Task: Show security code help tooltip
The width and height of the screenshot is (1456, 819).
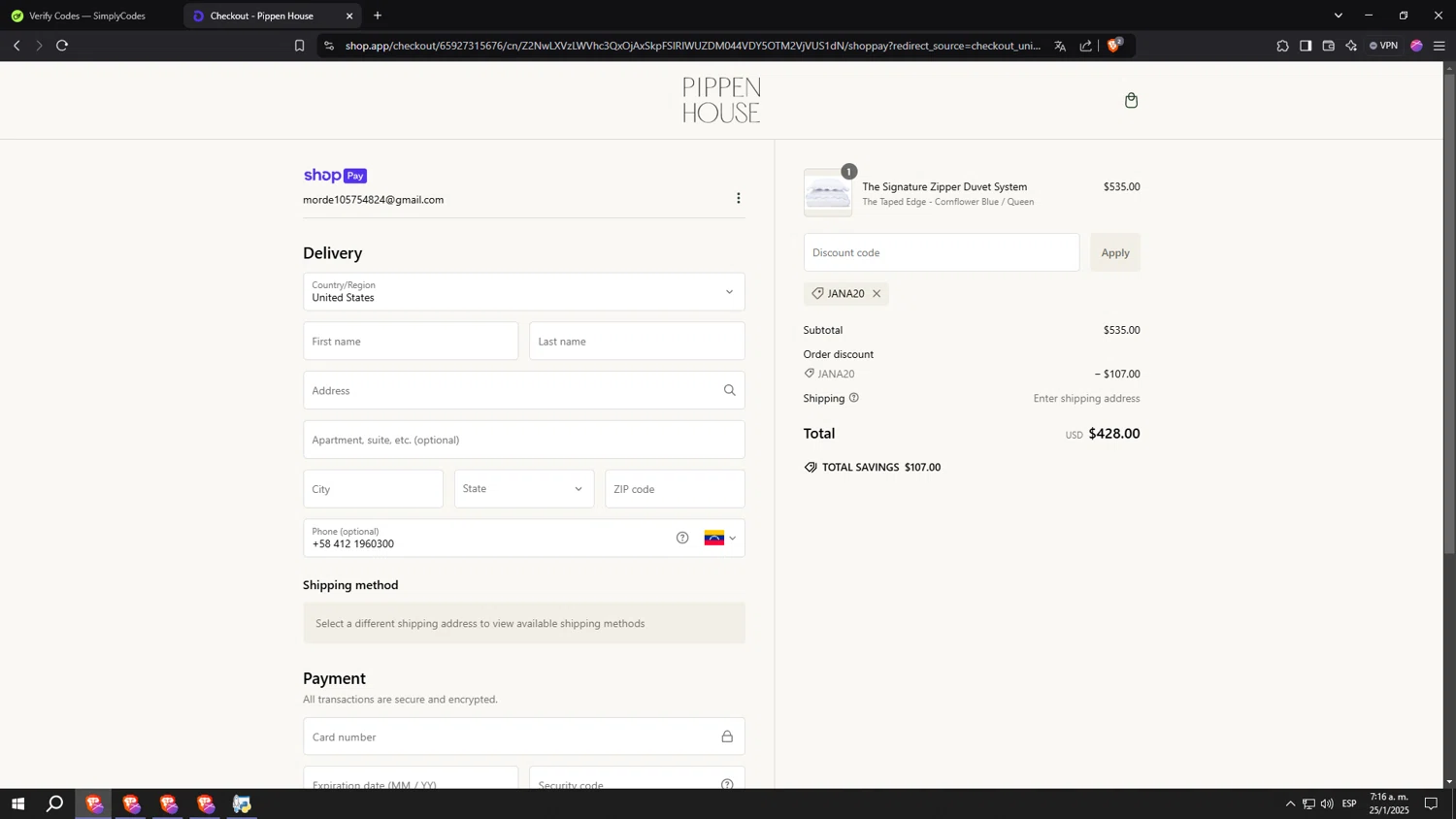Action: coord(727,784)
